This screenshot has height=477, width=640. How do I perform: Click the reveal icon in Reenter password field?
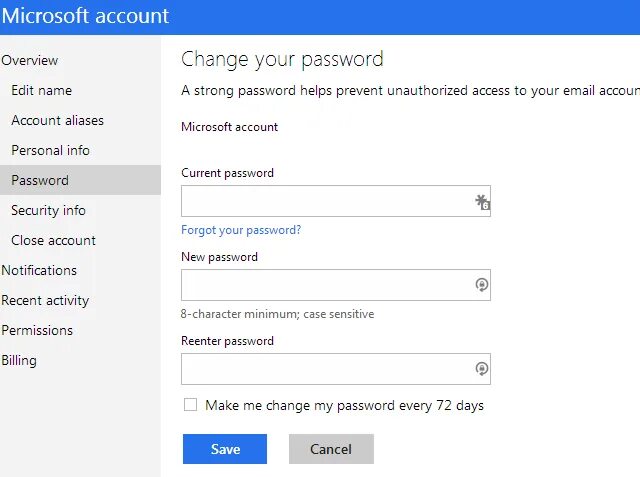click(482, 369)
